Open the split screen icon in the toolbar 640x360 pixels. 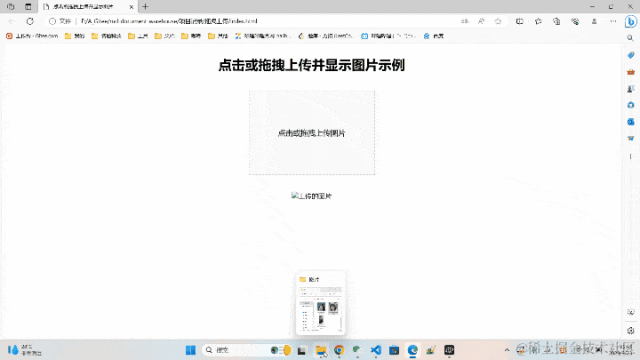(x=520, y=21)
